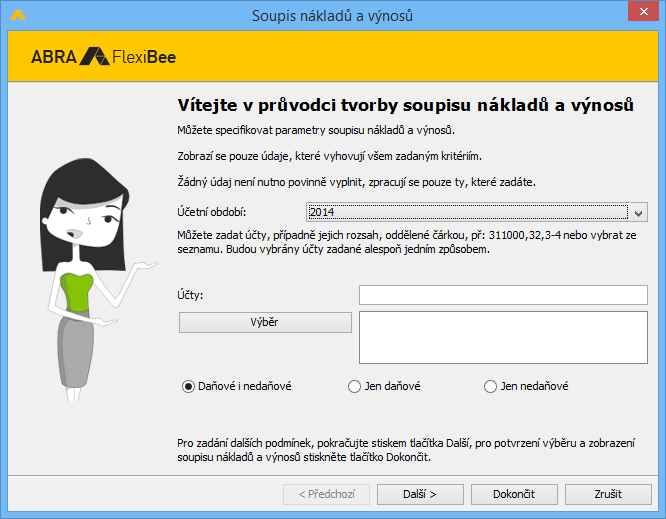Click the window title 'Soupis nákladů a výnosů'
Screen dimensions: 666x519
click(332, 16)
